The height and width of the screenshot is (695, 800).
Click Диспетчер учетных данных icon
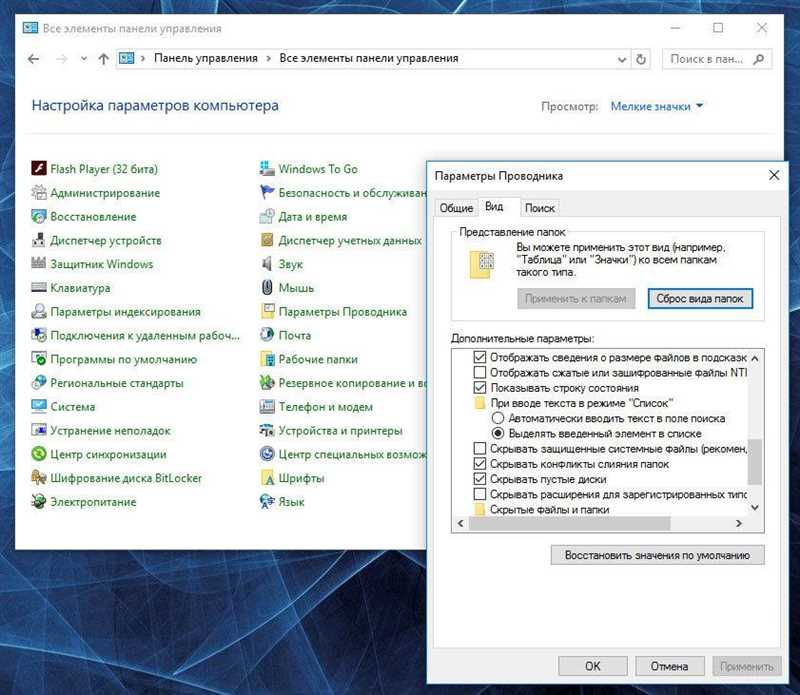tap(267, 240)
